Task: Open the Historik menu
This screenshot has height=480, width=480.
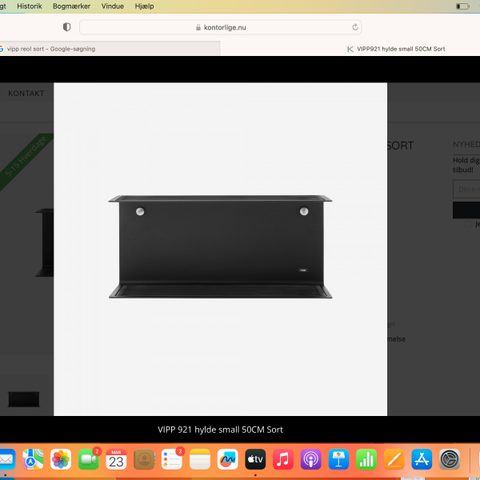Action: tap(29, 6)
